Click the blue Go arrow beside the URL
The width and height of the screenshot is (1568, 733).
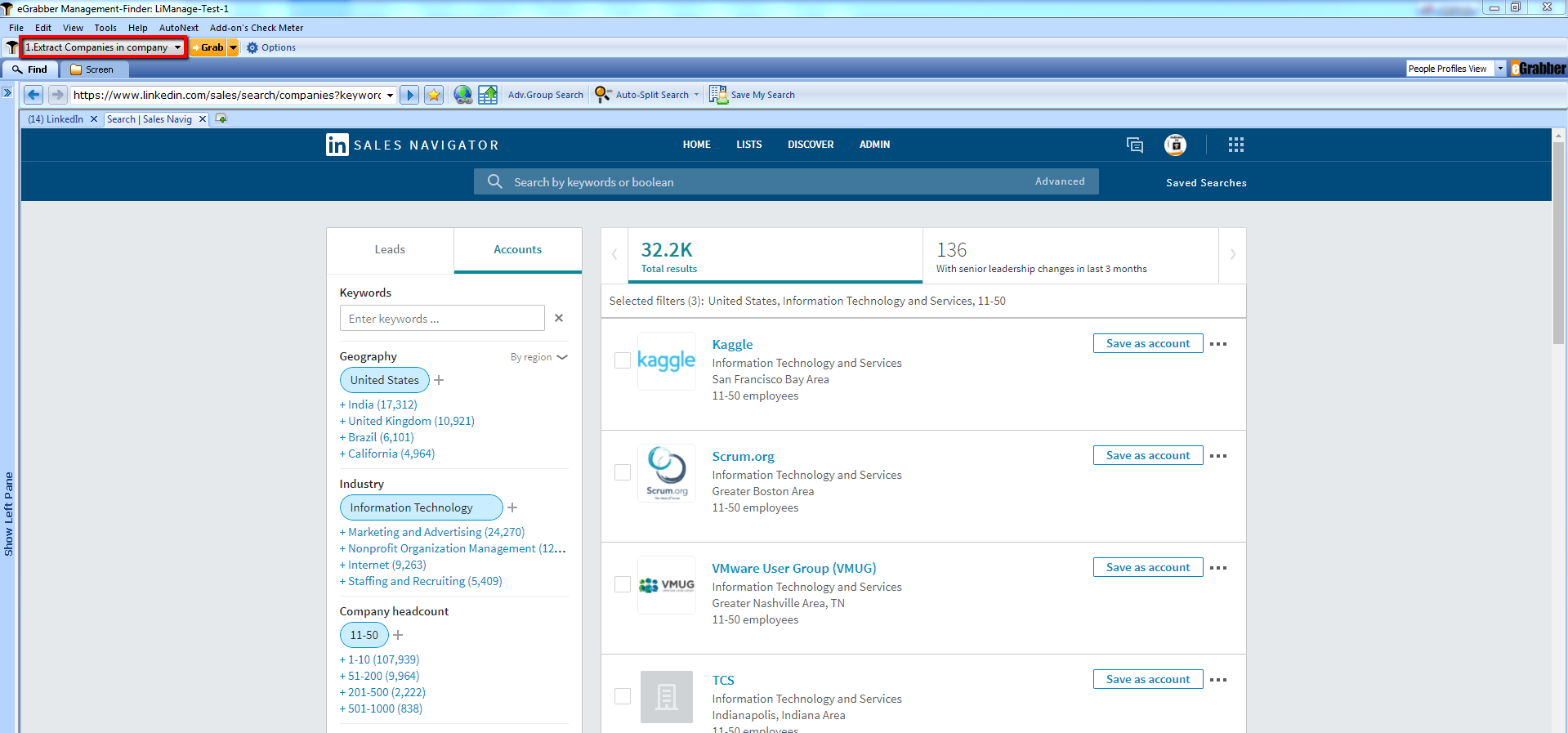[x=410, y=95]
